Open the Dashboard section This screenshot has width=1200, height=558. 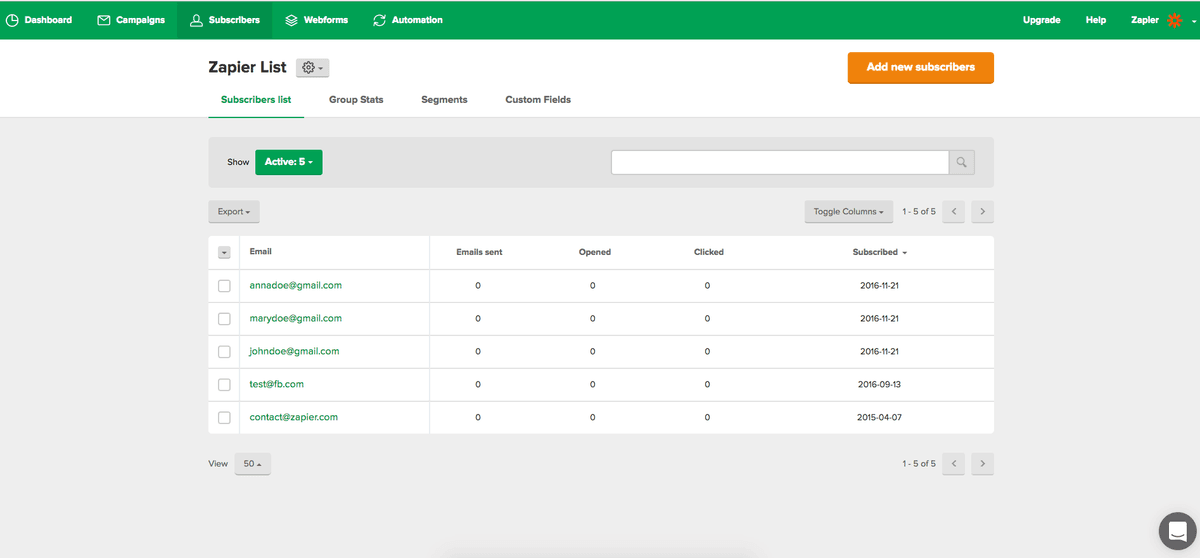pos(40,20)
